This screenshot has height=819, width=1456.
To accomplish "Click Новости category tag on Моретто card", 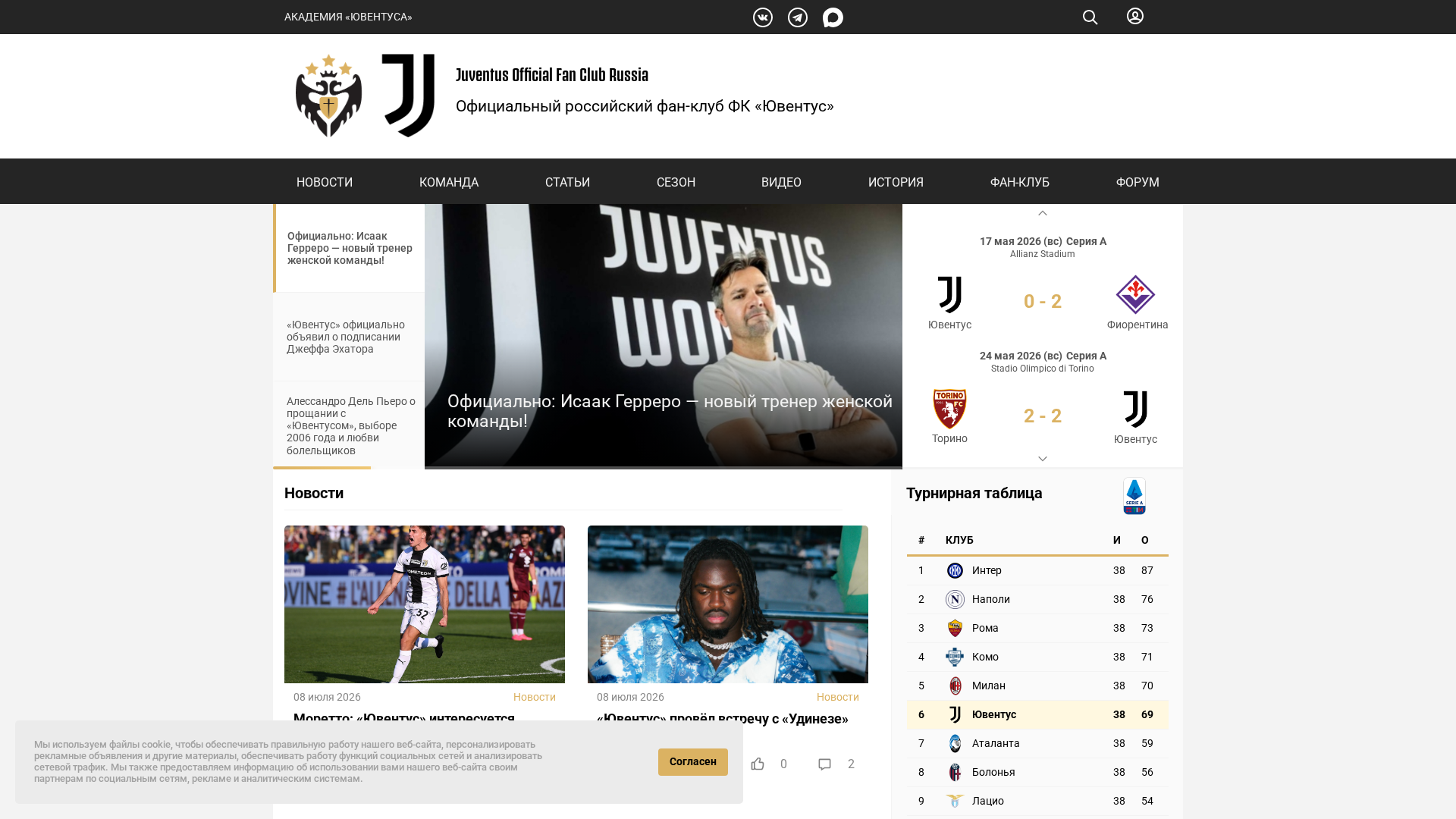I will pos(535,697).
